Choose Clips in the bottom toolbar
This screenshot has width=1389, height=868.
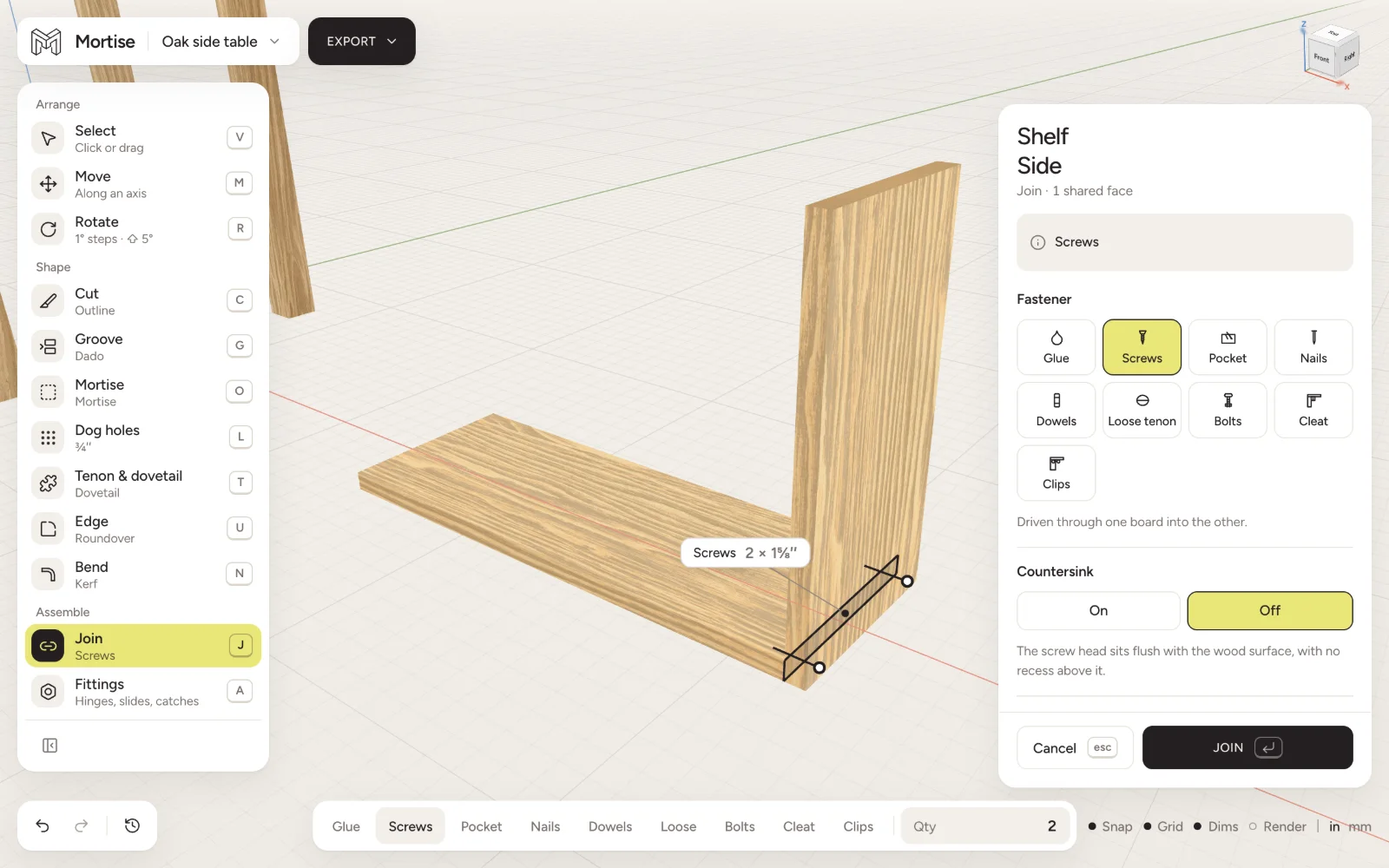click(858, 826)
